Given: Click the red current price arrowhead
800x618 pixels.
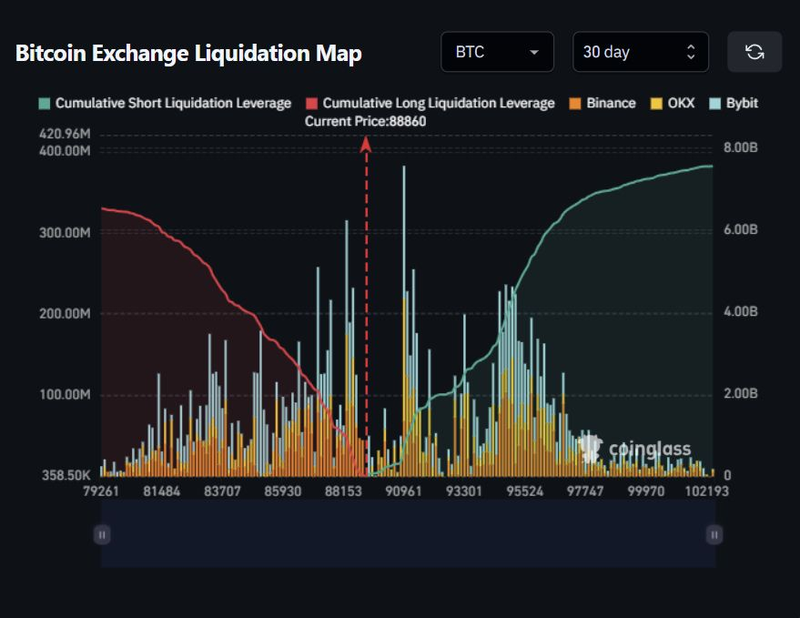Looking at the screenshot, I should pyautogui.click(x=366, y=146).
